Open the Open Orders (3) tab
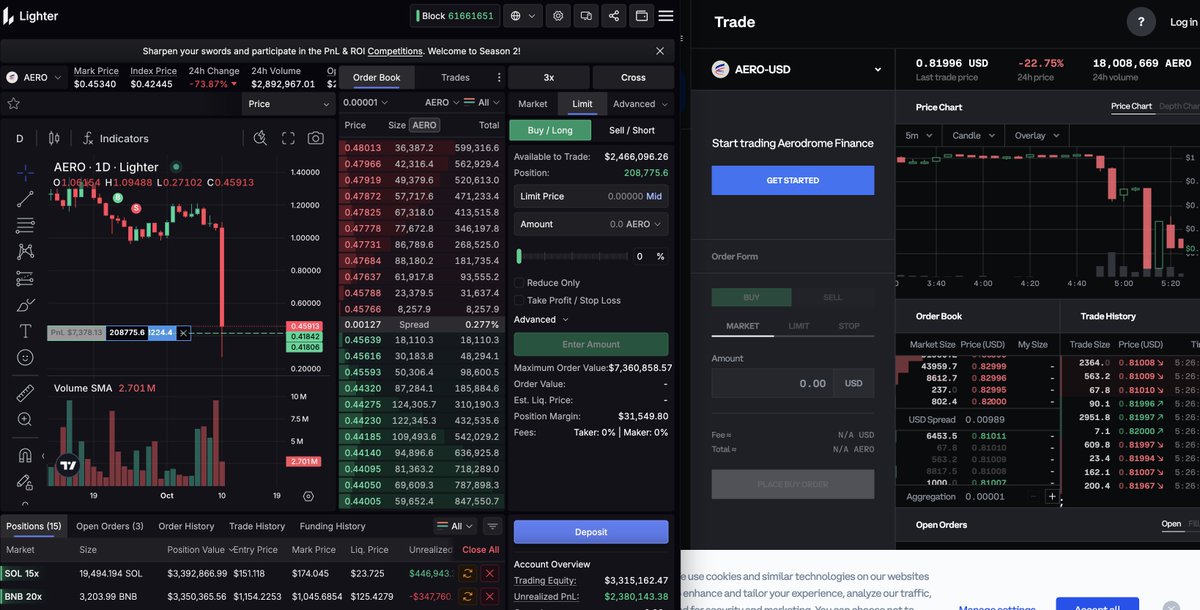This screenshot has width=1200, height=610. click(110, 526)
